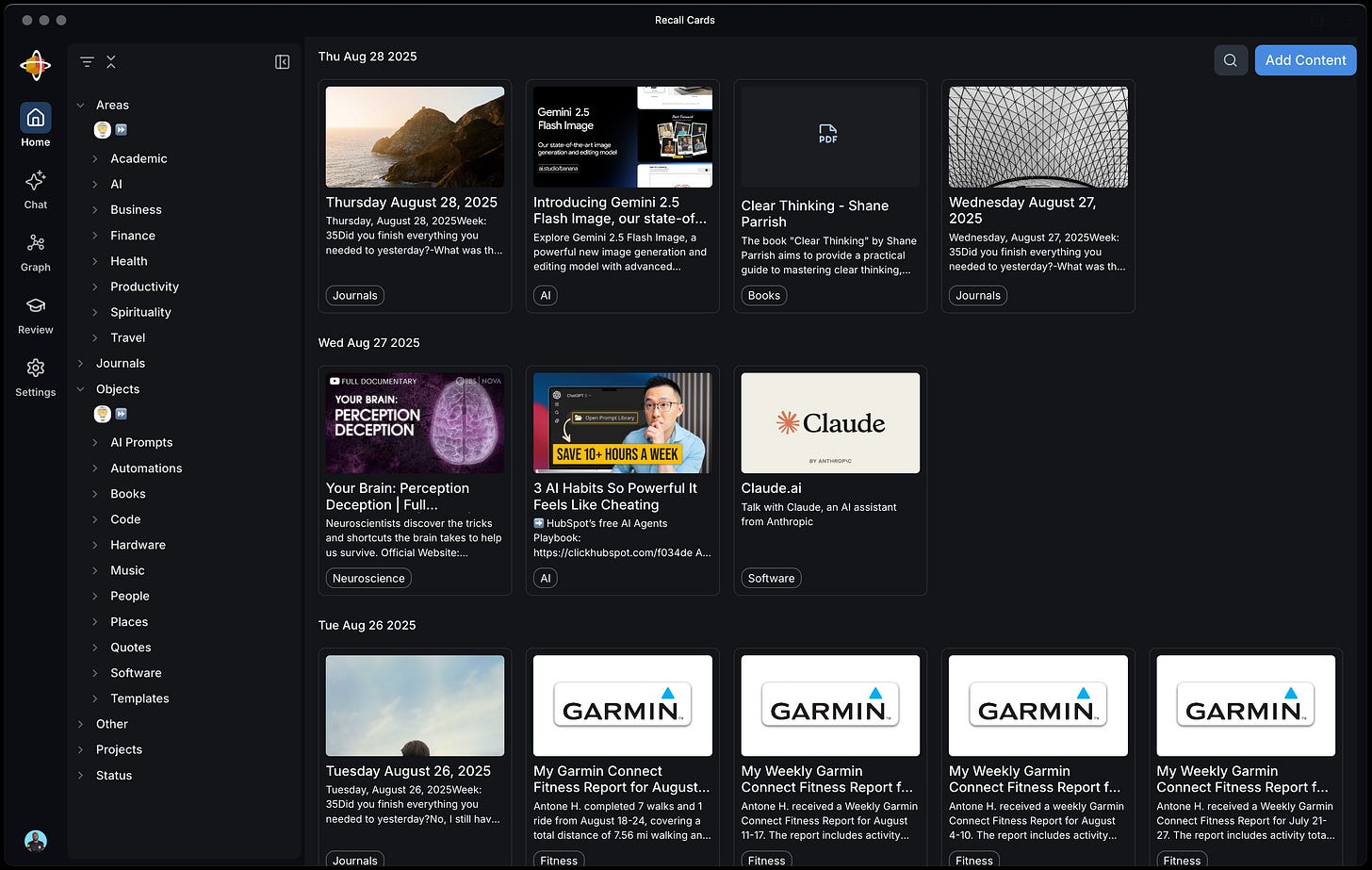Open the search button
The width and height of the screenshot is (1372, 870).
[1231, 60]
